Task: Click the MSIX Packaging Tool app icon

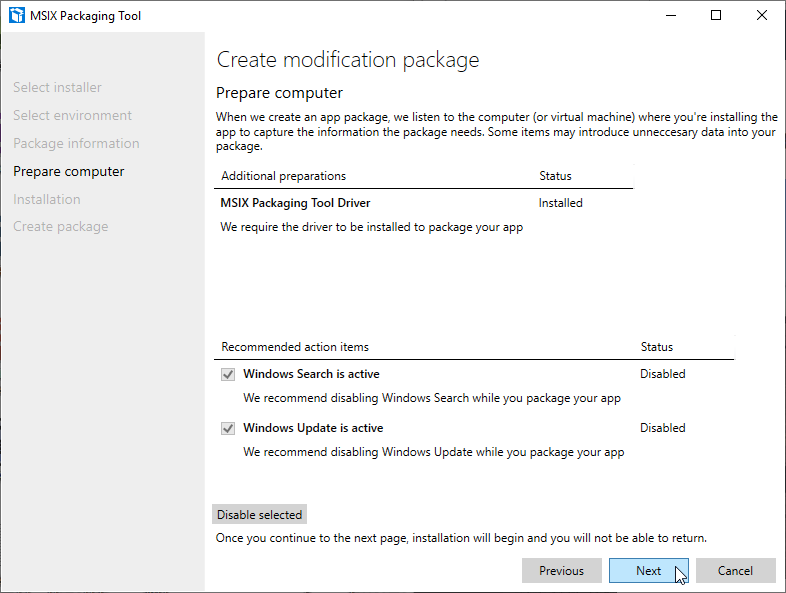Action: point(16,16)
